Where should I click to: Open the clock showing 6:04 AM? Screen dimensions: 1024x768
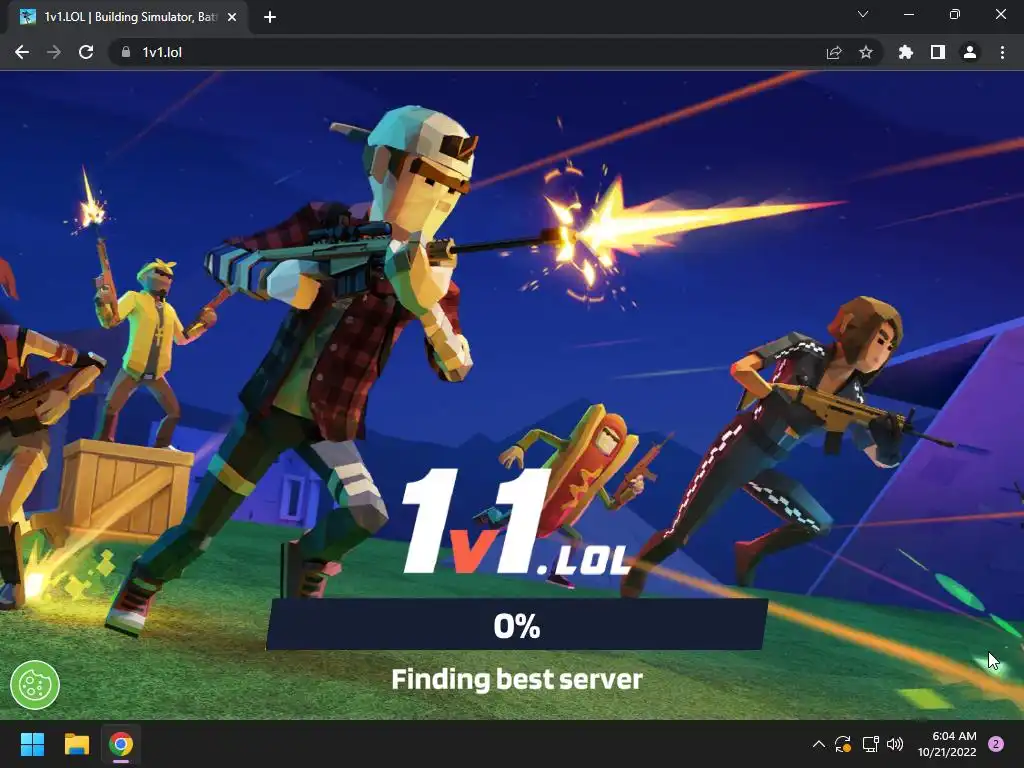947,744
